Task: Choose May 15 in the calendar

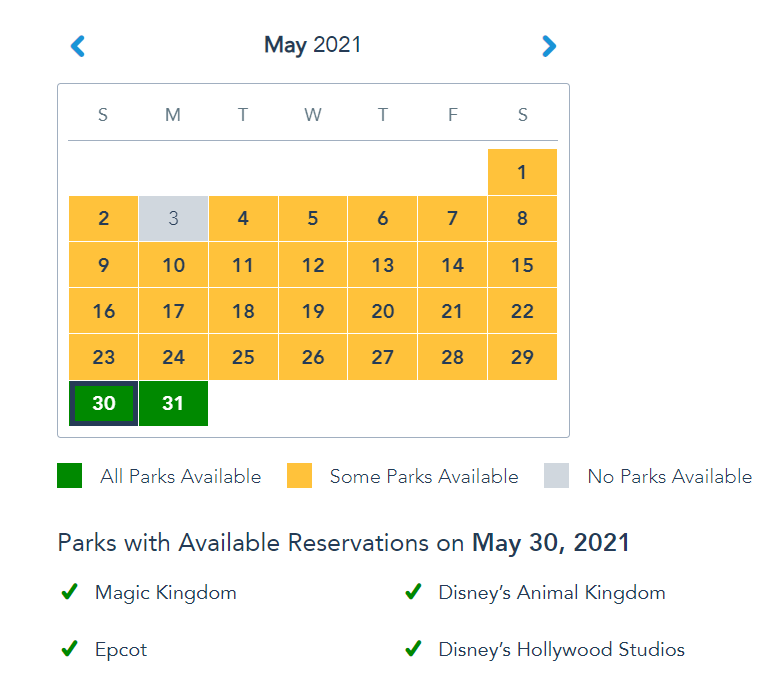Action: coord(522,265)
